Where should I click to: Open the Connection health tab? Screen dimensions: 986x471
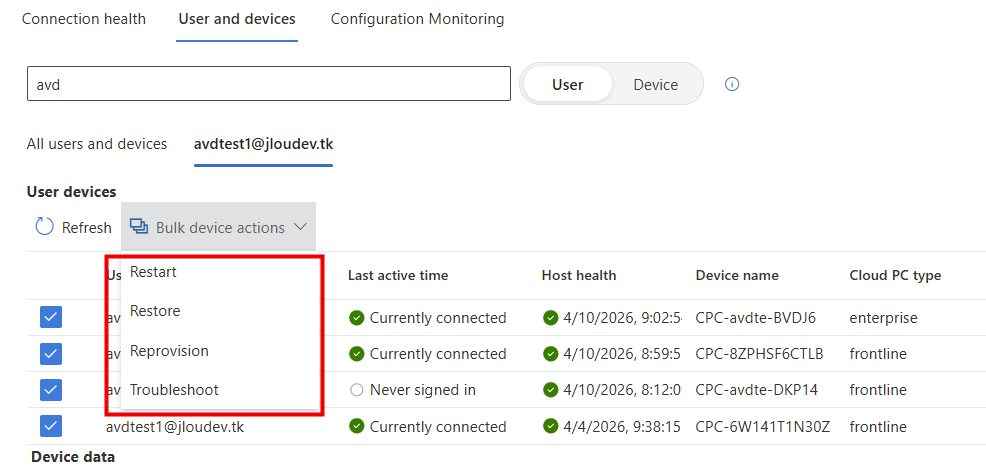pyautogui.click(x=84, y=19)
